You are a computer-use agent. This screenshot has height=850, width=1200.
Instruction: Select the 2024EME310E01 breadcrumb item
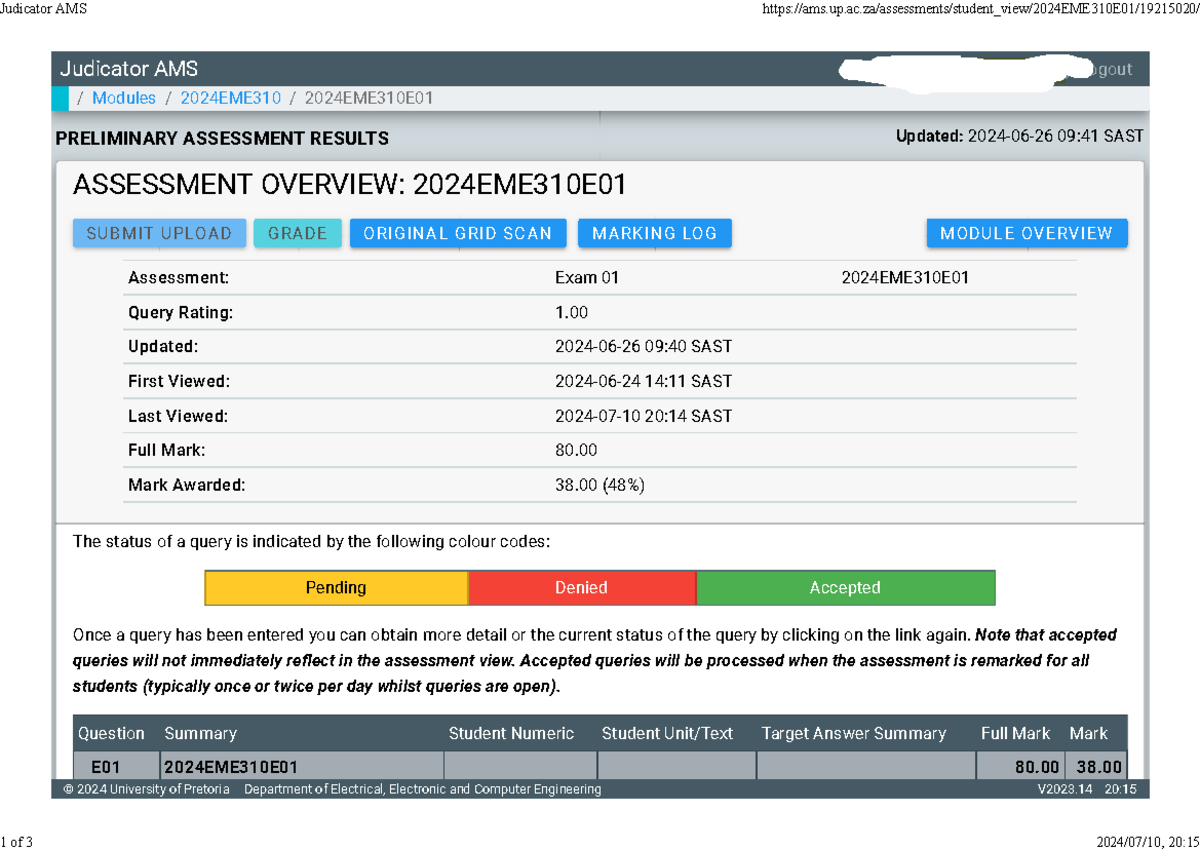tap(369, 98)
